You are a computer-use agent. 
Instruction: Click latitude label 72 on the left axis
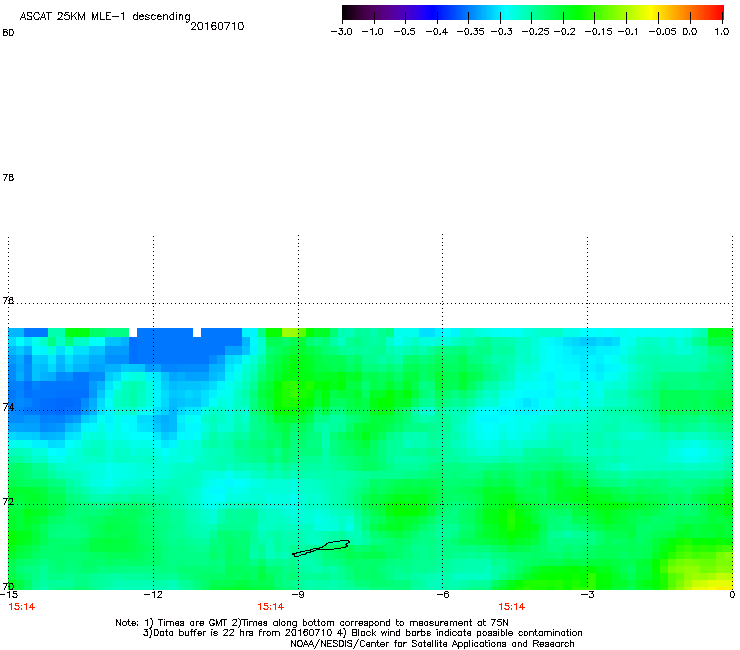point(8,501)
